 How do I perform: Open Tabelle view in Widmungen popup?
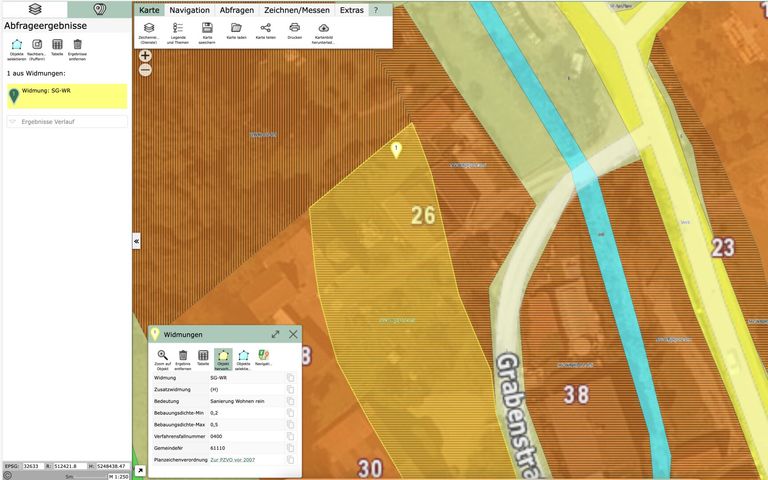(x=203, y=358)
